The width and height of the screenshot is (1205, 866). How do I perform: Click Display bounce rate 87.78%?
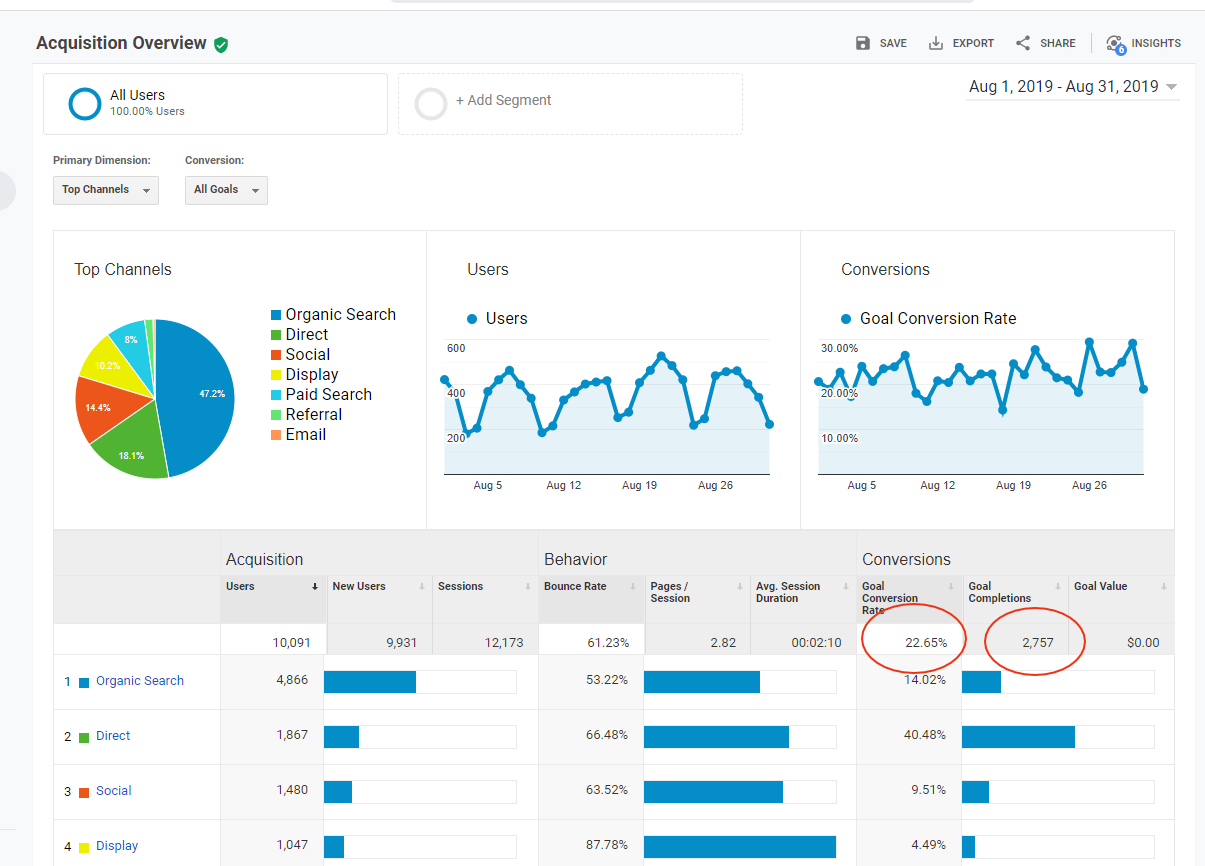[607, 845]
